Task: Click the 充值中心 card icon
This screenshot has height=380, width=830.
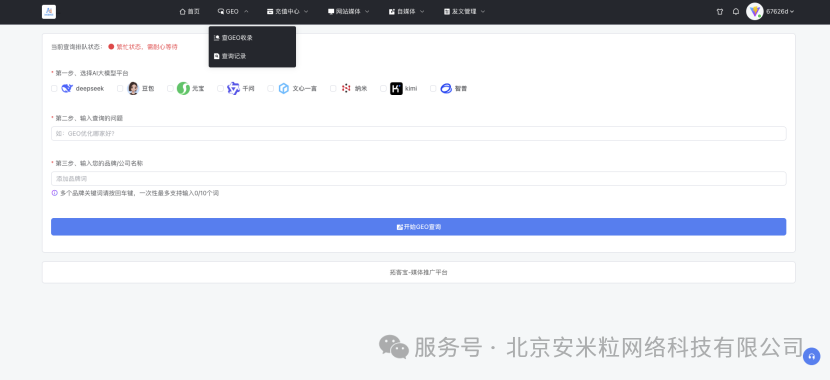Action: (x=270, y=12)
